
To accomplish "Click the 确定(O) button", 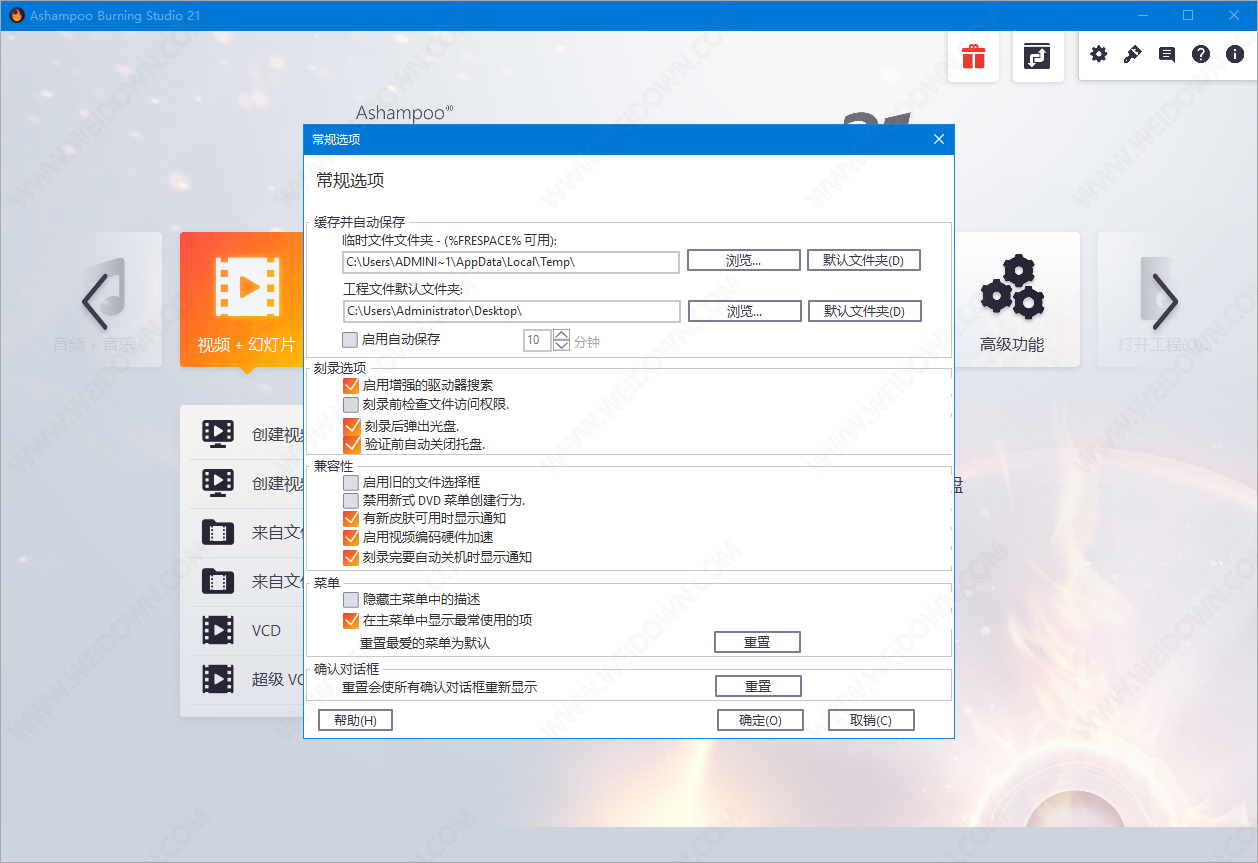I will point(760,720).
